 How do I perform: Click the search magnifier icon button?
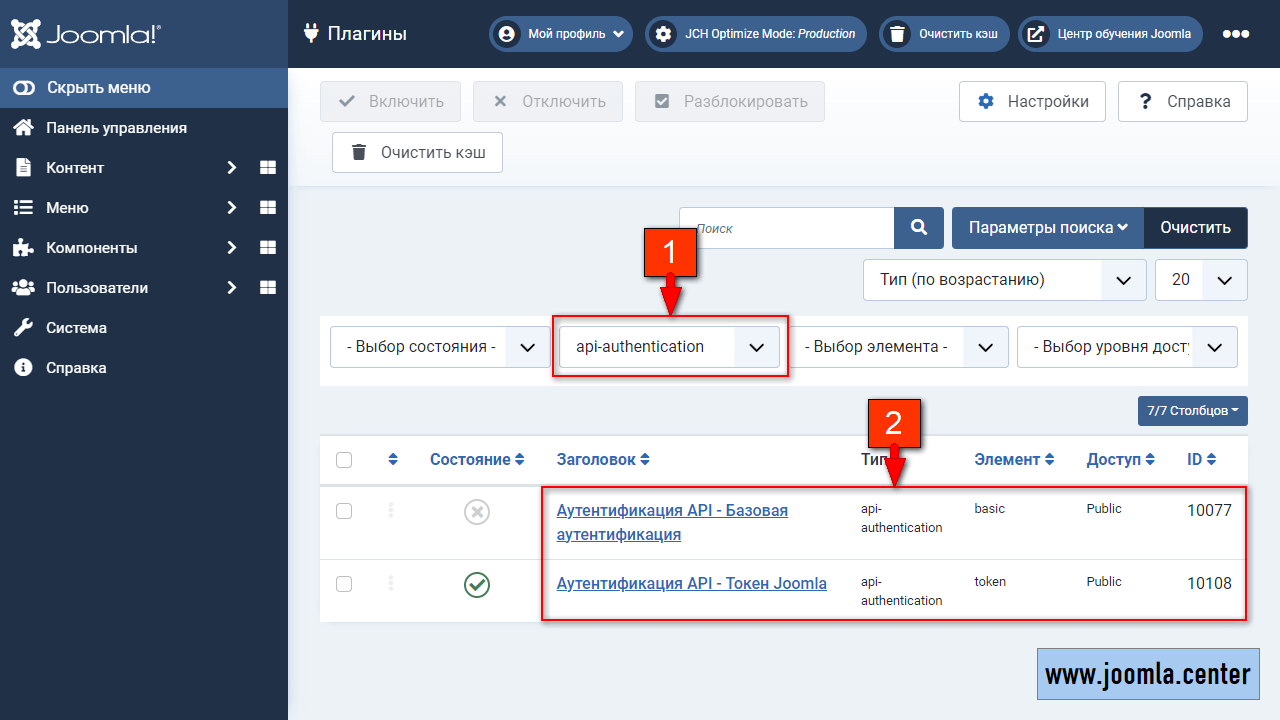tap(918, 228)
